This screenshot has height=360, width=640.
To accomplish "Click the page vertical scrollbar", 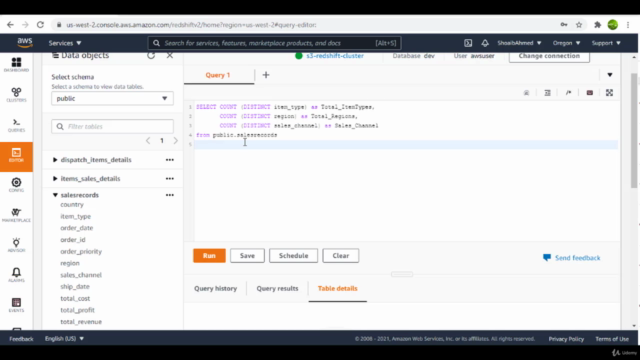I will click(634, 131).
